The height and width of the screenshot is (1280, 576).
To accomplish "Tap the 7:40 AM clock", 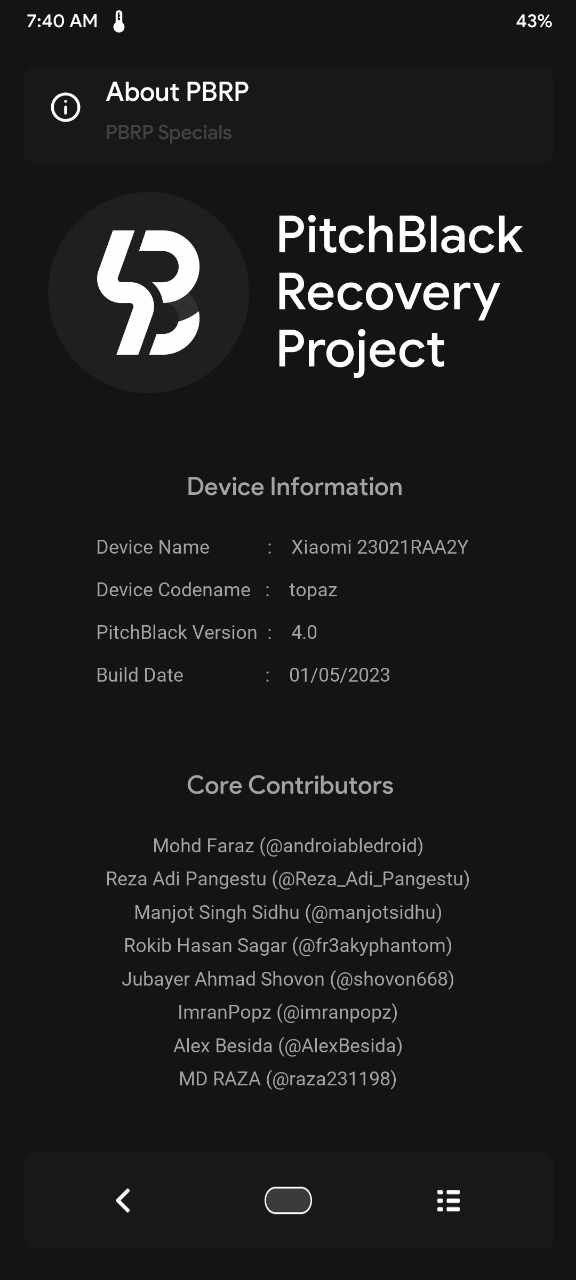I will [x=62, y=21].
